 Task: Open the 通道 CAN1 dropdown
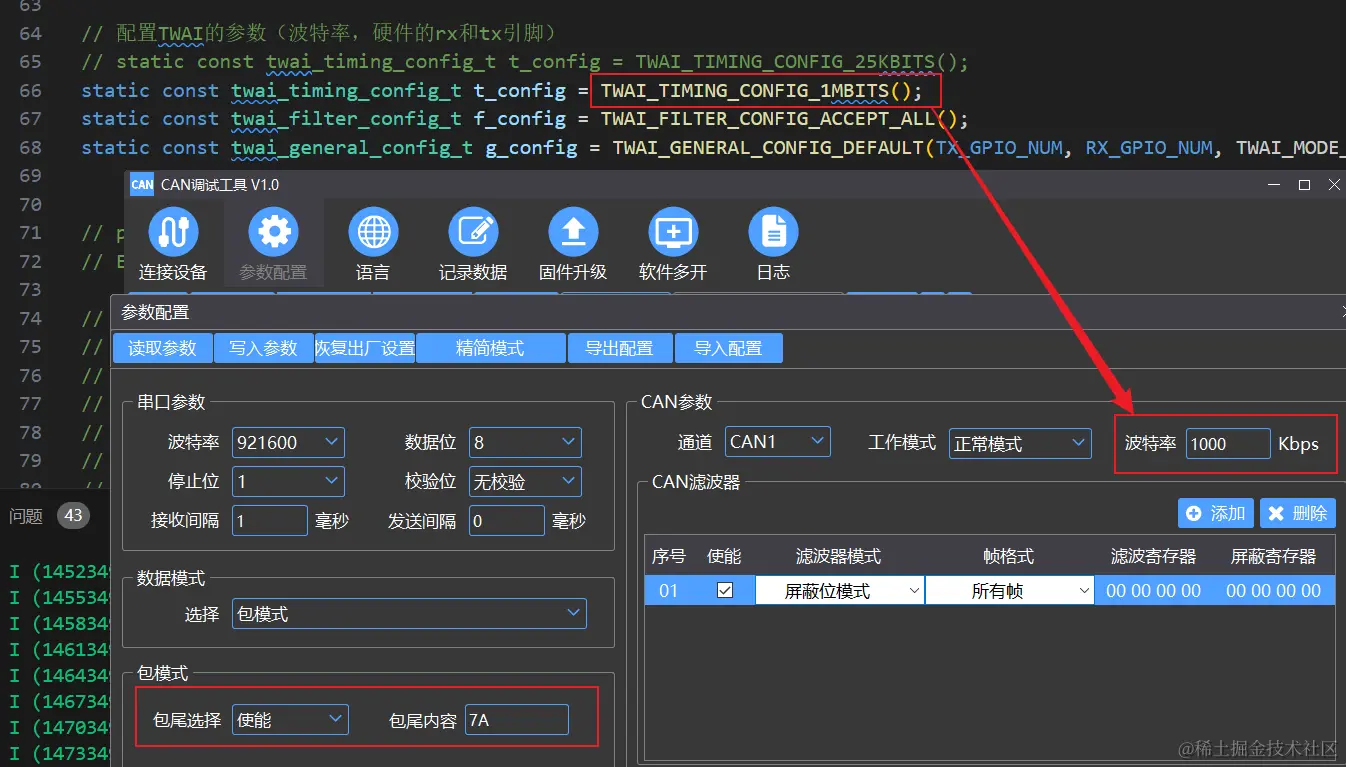[x=777, y=442]
